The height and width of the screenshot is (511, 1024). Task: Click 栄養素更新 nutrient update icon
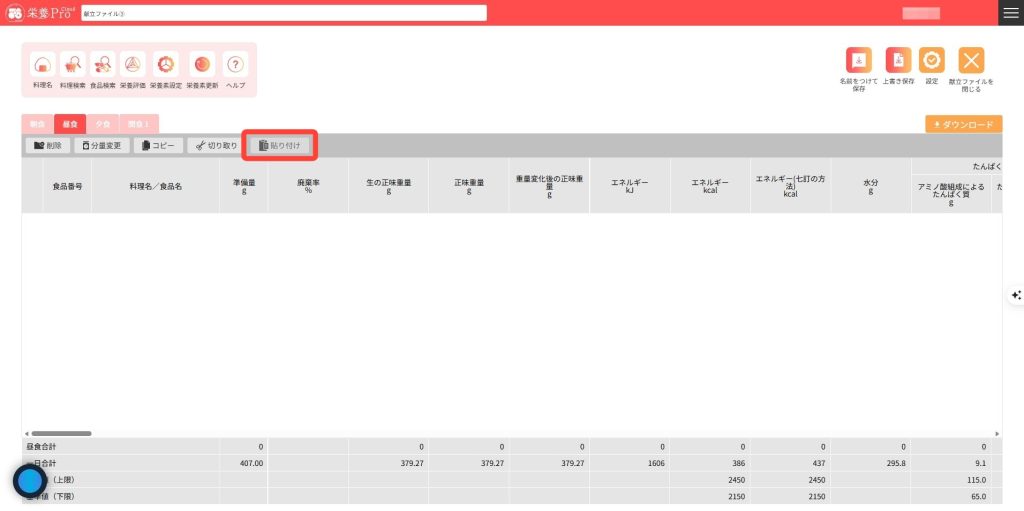tap(202, 65)
